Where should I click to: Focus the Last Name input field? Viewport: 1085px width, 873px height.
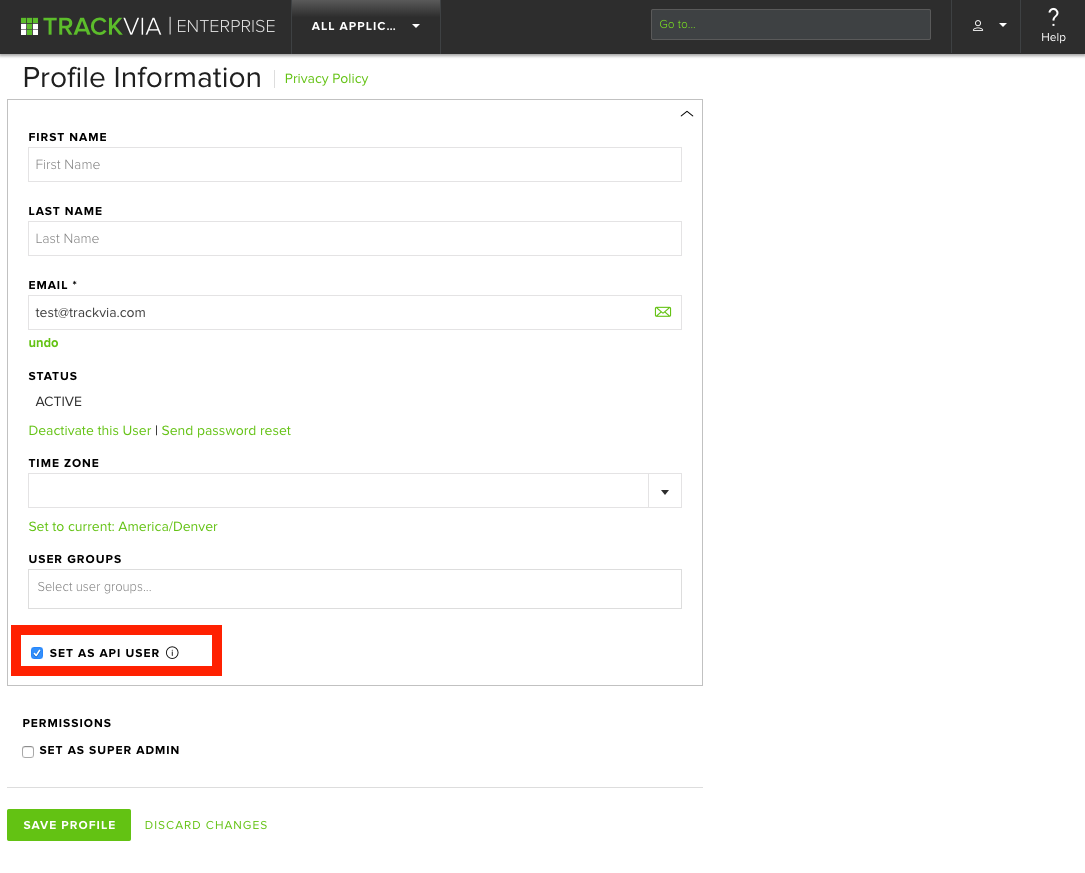point(355,239)
